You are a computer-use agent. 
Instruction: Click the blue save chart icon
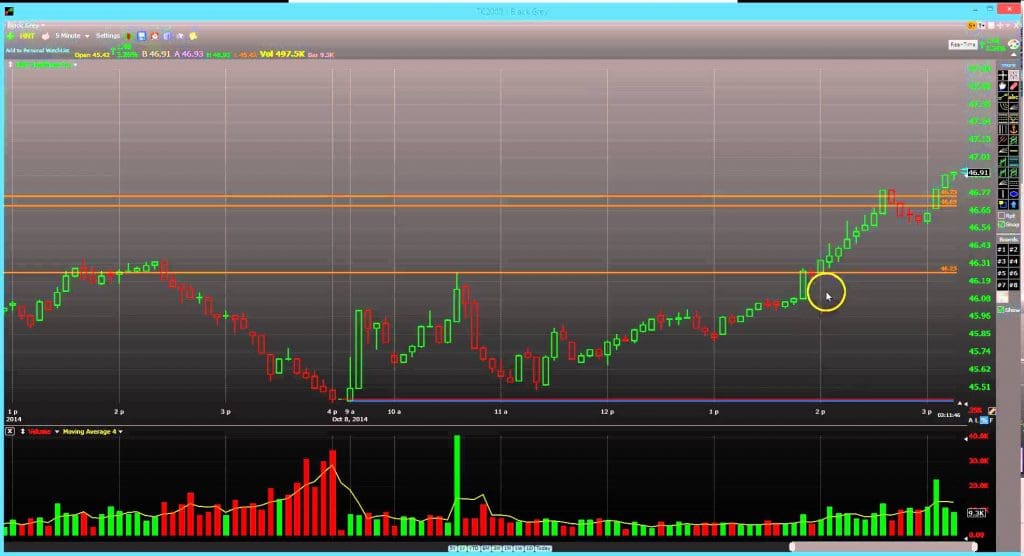(x=142, y=35)
